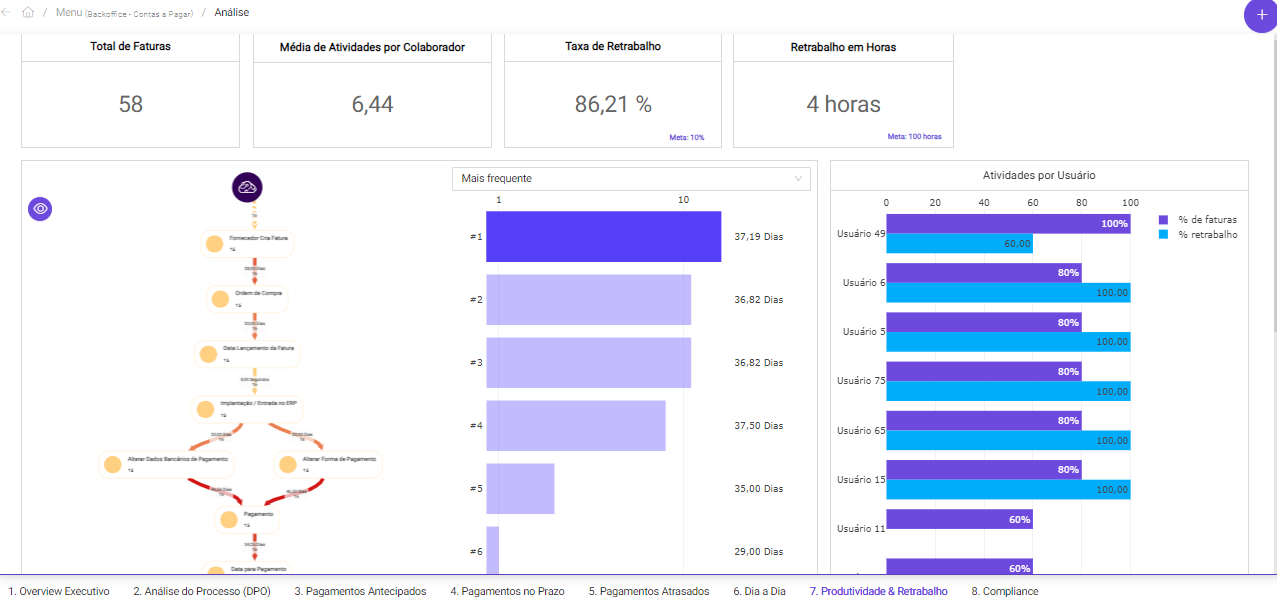Click the 'Análise' breadcrumb link
The width and height of the screenshot is (1277, 606).
[232, 12]
